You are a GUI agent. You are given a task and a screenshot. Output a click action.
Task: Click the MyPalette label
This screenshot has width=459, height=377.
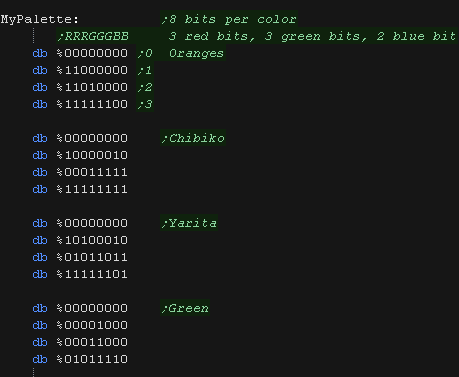pos(40,19)
